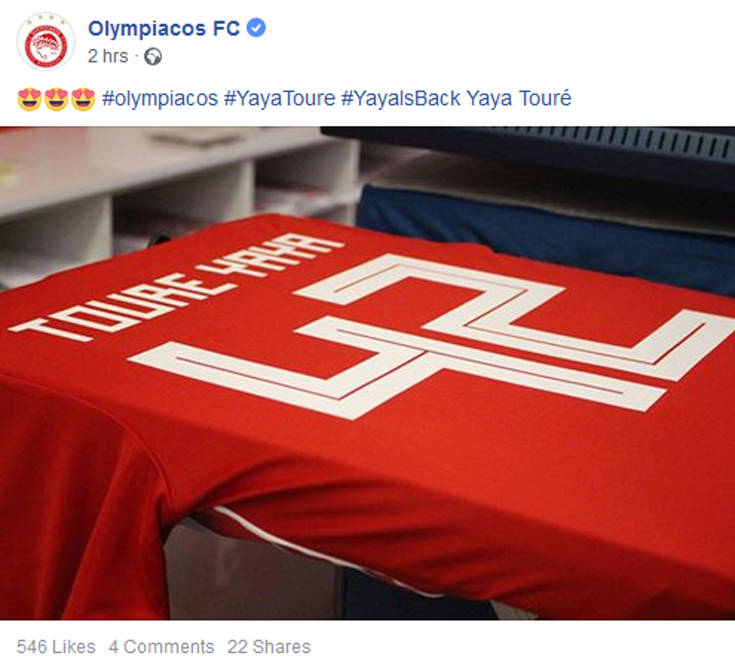
Task: Open the #olympiacos hashtag
Action: 160,99
